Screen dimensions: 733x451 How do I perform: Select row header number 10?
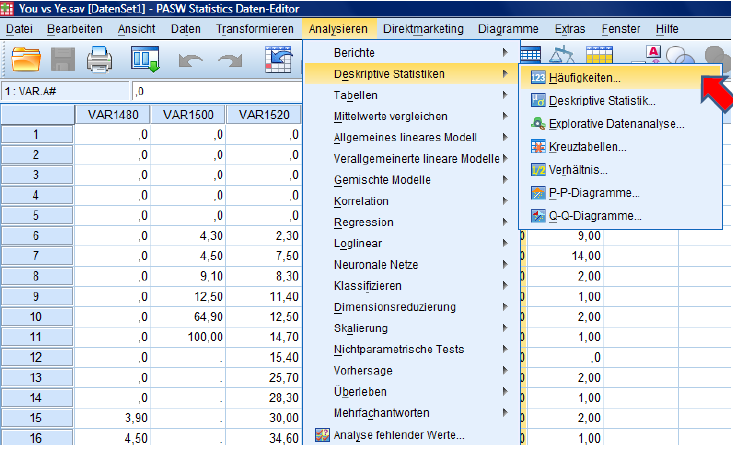37,316
